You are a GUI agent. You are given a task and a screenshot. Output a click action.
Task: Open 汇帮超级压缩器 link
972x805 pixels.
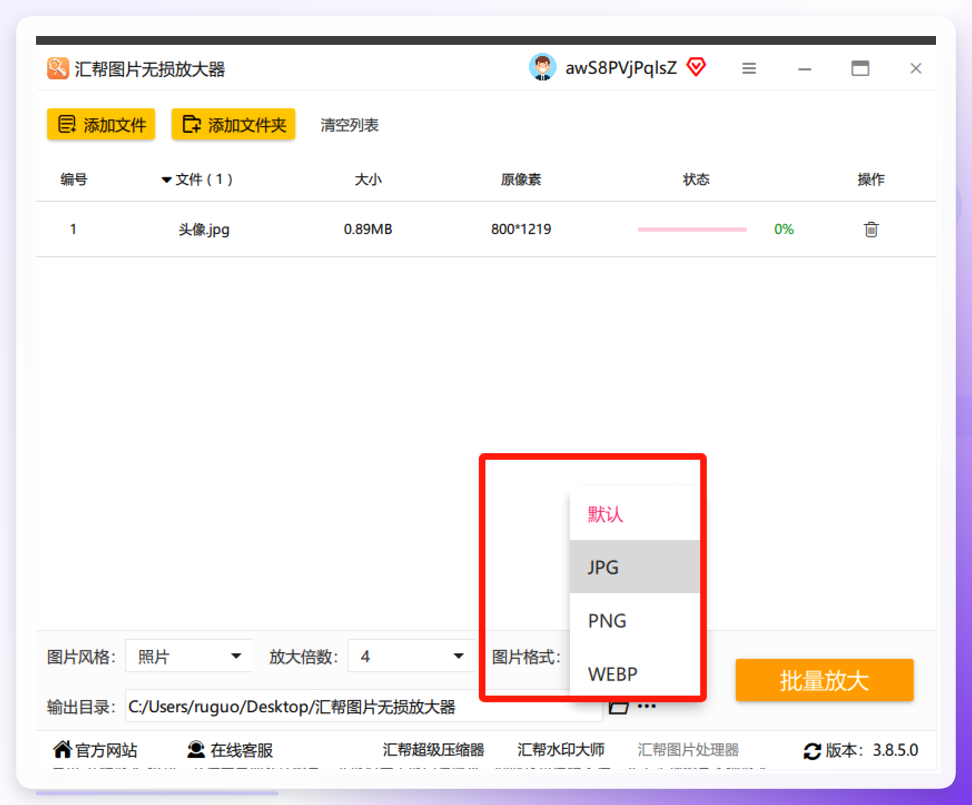click(x=433, y=750)
